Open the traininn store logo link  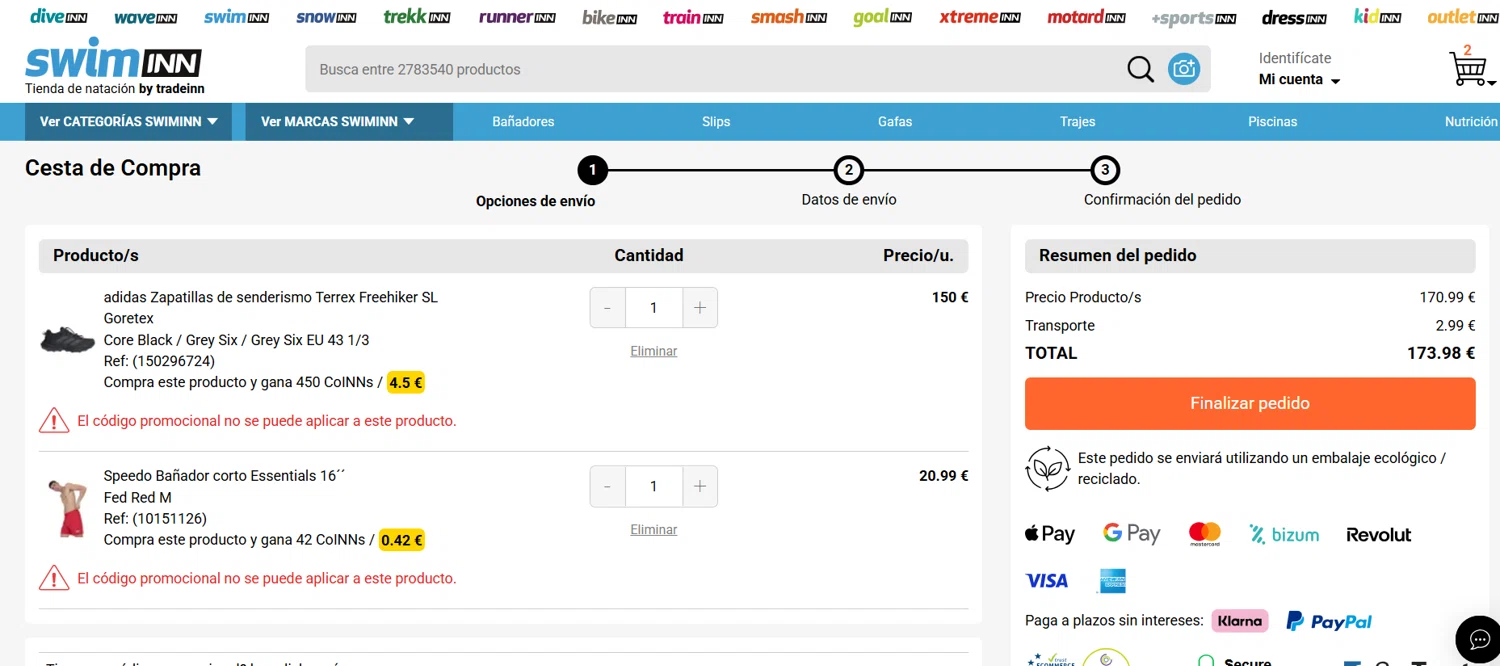pos(693,17)
